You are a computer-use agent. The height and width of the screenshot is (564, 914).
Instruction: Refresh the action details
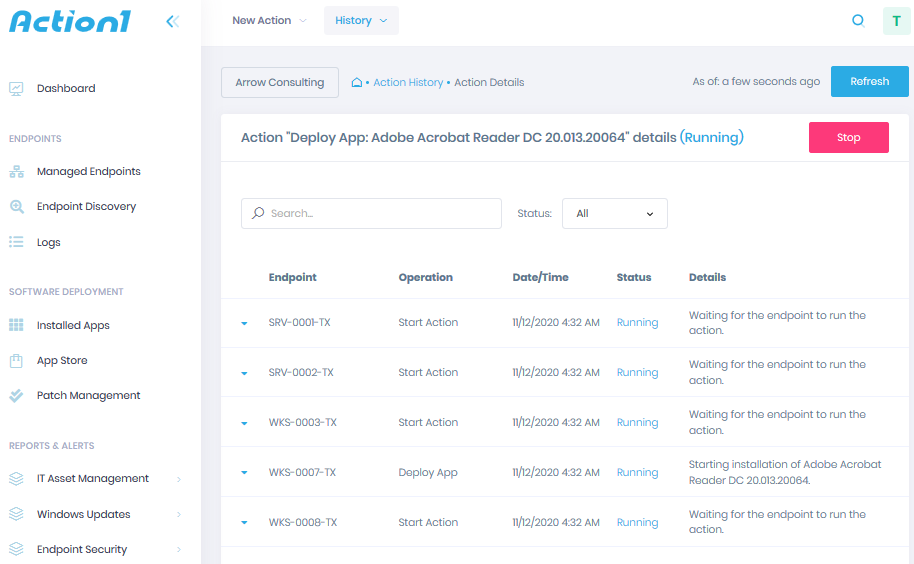[x=869, y=82]
